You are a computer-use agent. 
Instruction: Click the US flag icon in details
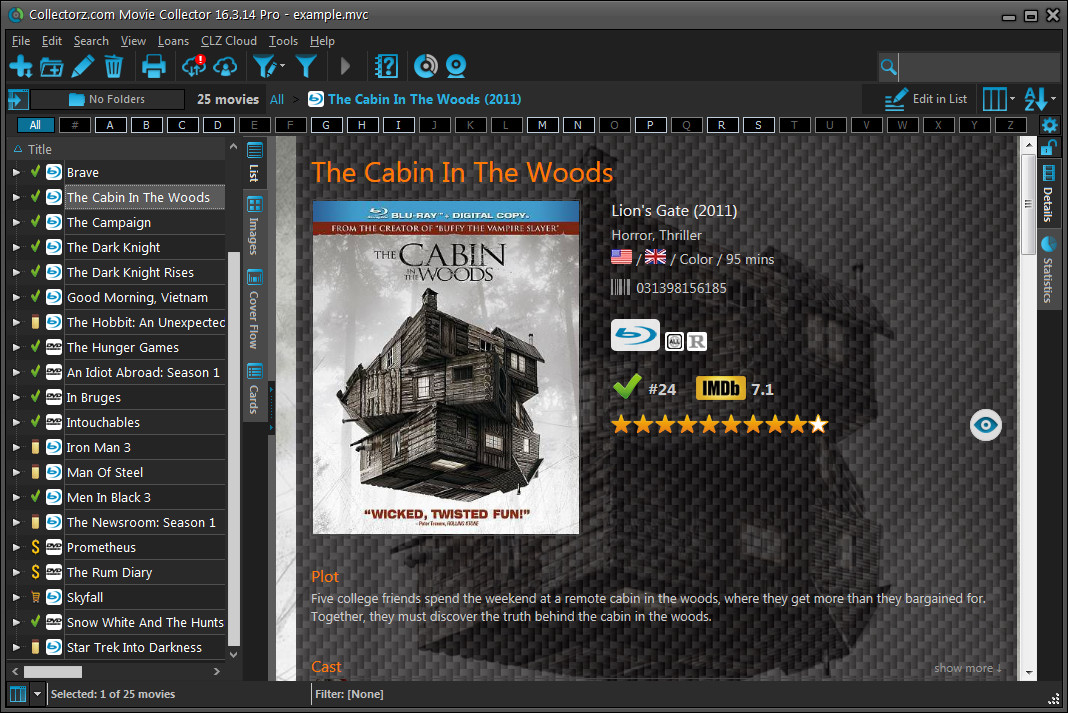(x=621, y=257)
